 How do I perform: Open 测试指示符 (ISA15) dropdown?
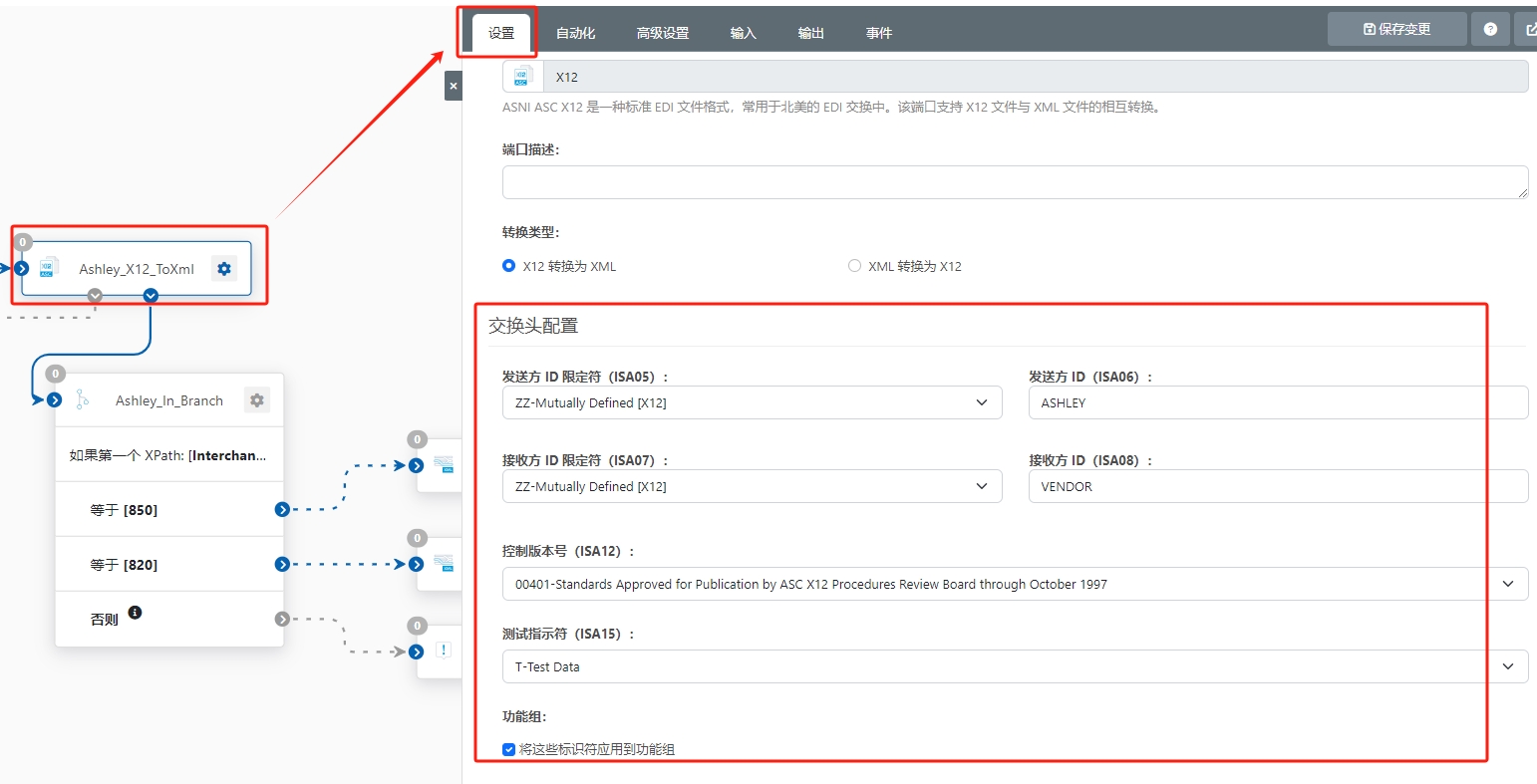1015,666
